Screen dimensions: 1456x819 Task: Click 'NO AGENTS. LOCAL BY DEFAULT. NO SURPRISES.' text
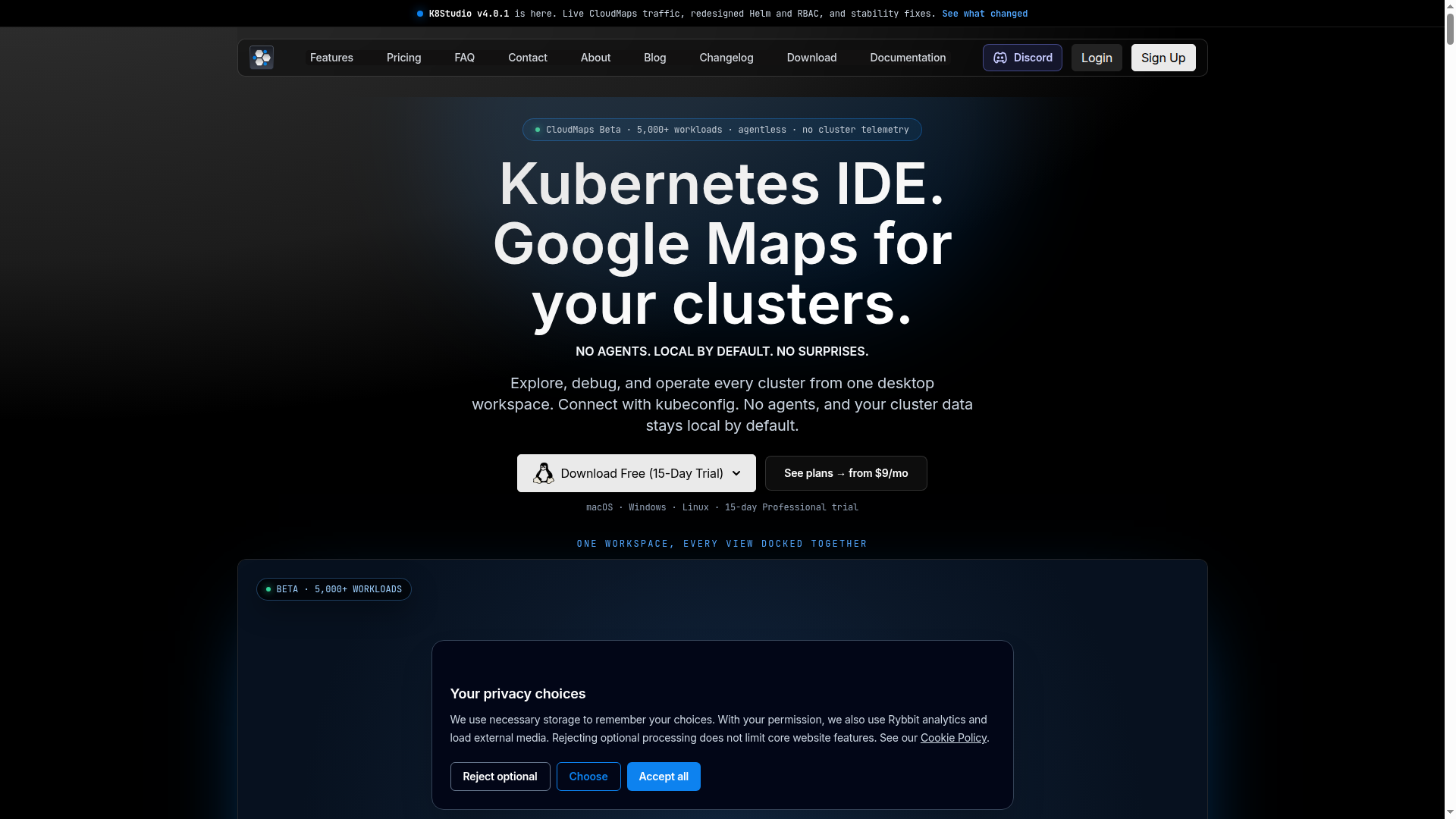point(722,351)
